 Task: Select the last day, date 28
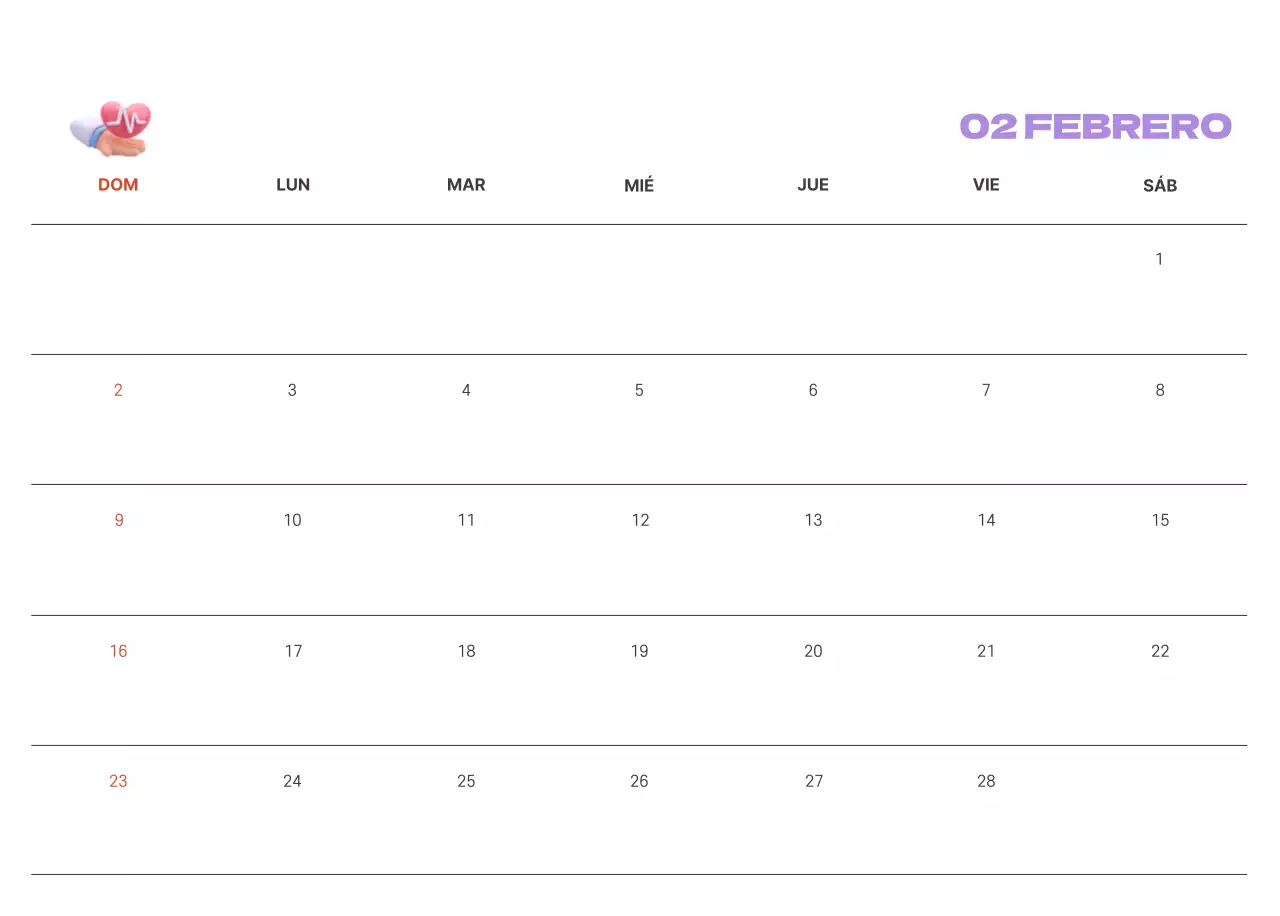(986, 781)
